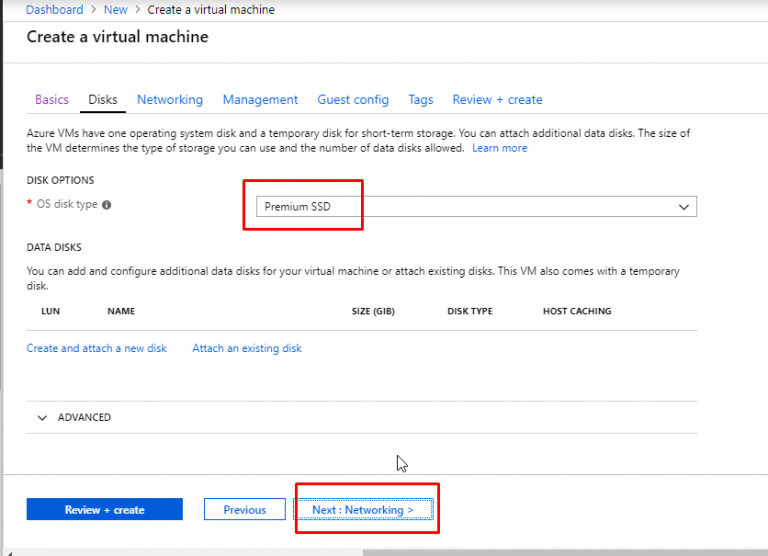Screen dimensions: 768x556
Task: Open the Tags tab
Action: point(421,100)
